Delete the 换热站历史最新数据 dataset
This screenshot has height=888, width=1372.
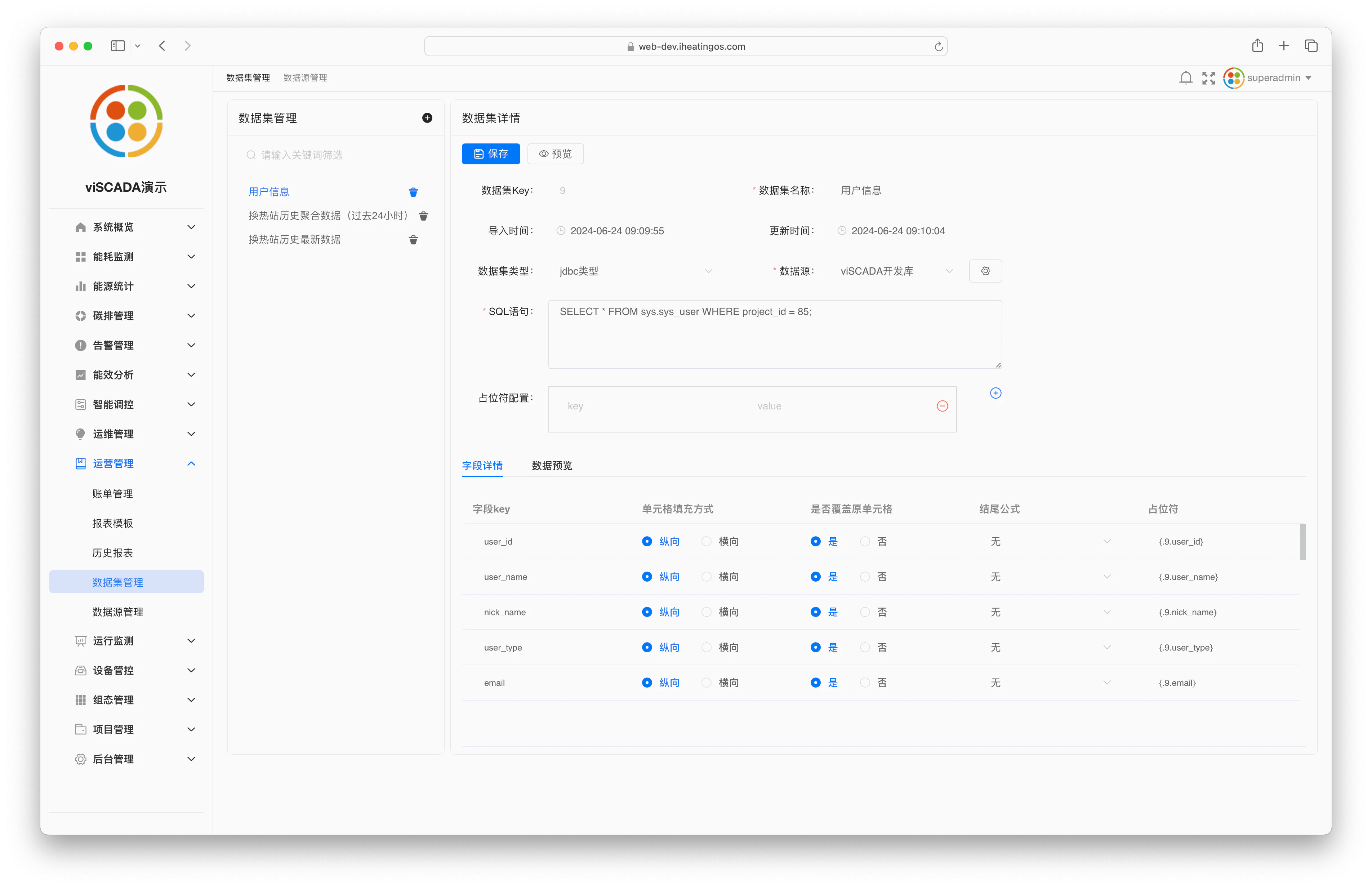(413, 240)
